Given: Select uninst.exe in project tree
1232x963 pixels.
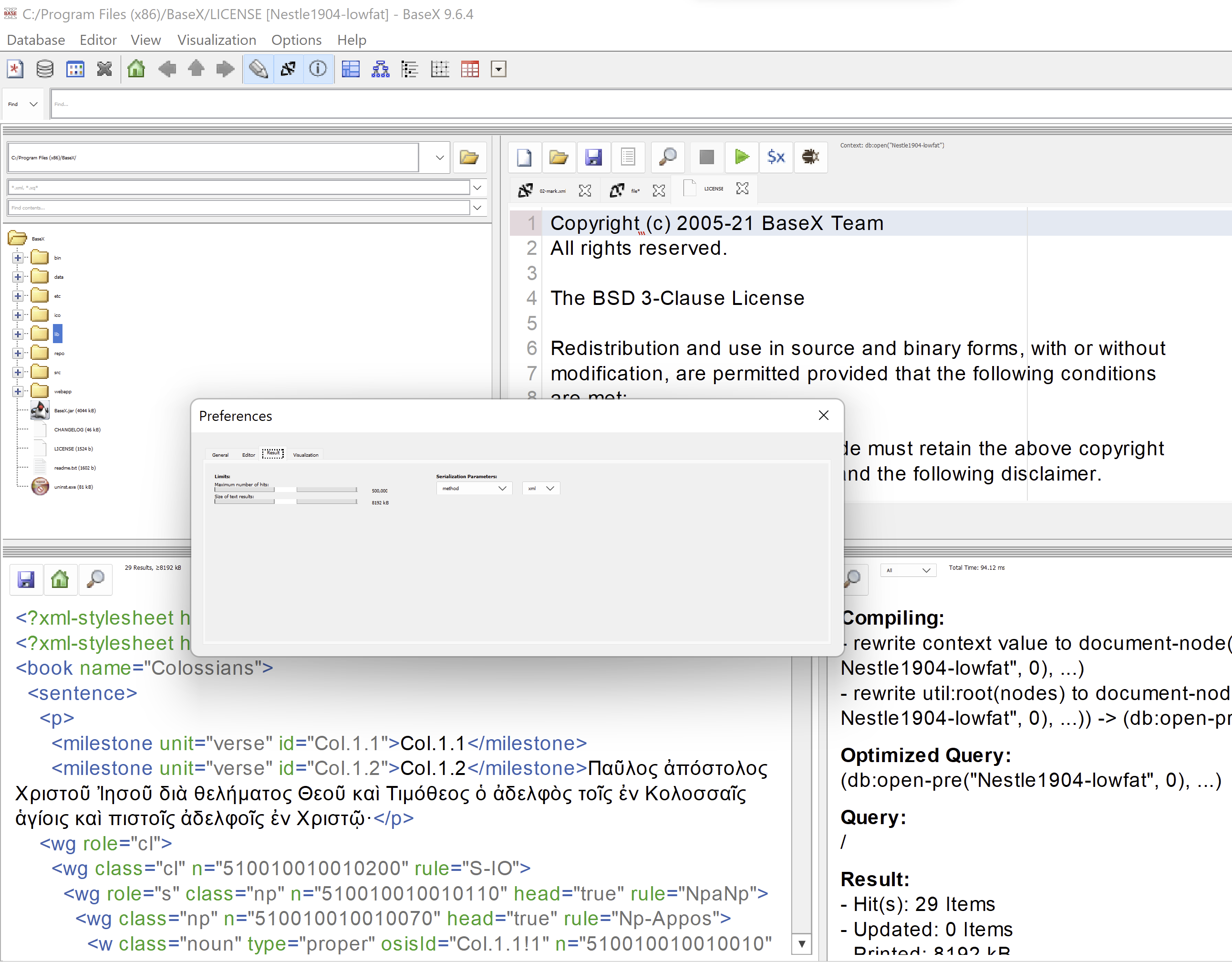Looking at the screenshot, I should (74, 487).
